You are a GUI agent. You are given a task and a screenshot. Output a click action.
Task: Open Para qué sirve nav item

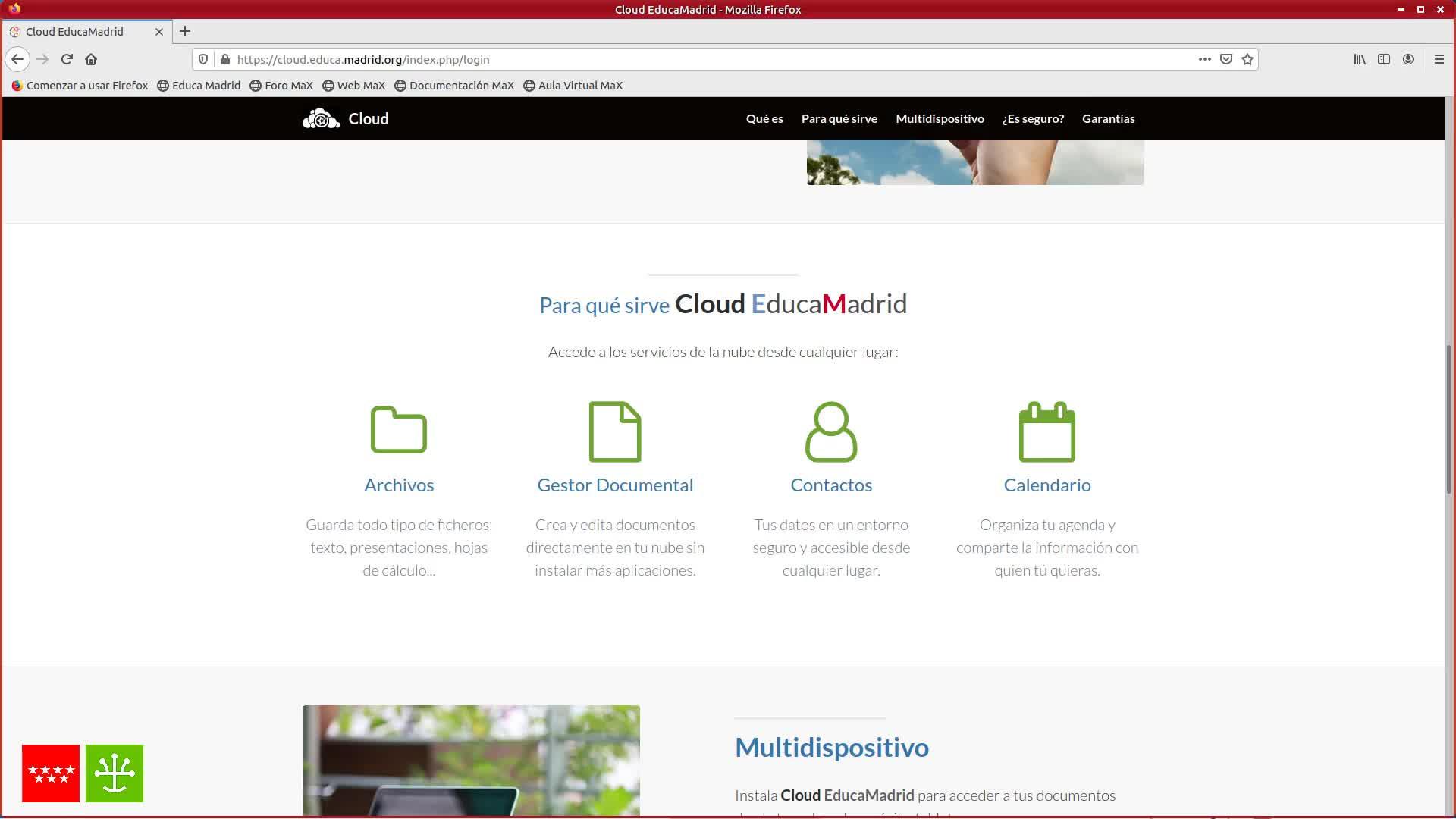point(839,119)
